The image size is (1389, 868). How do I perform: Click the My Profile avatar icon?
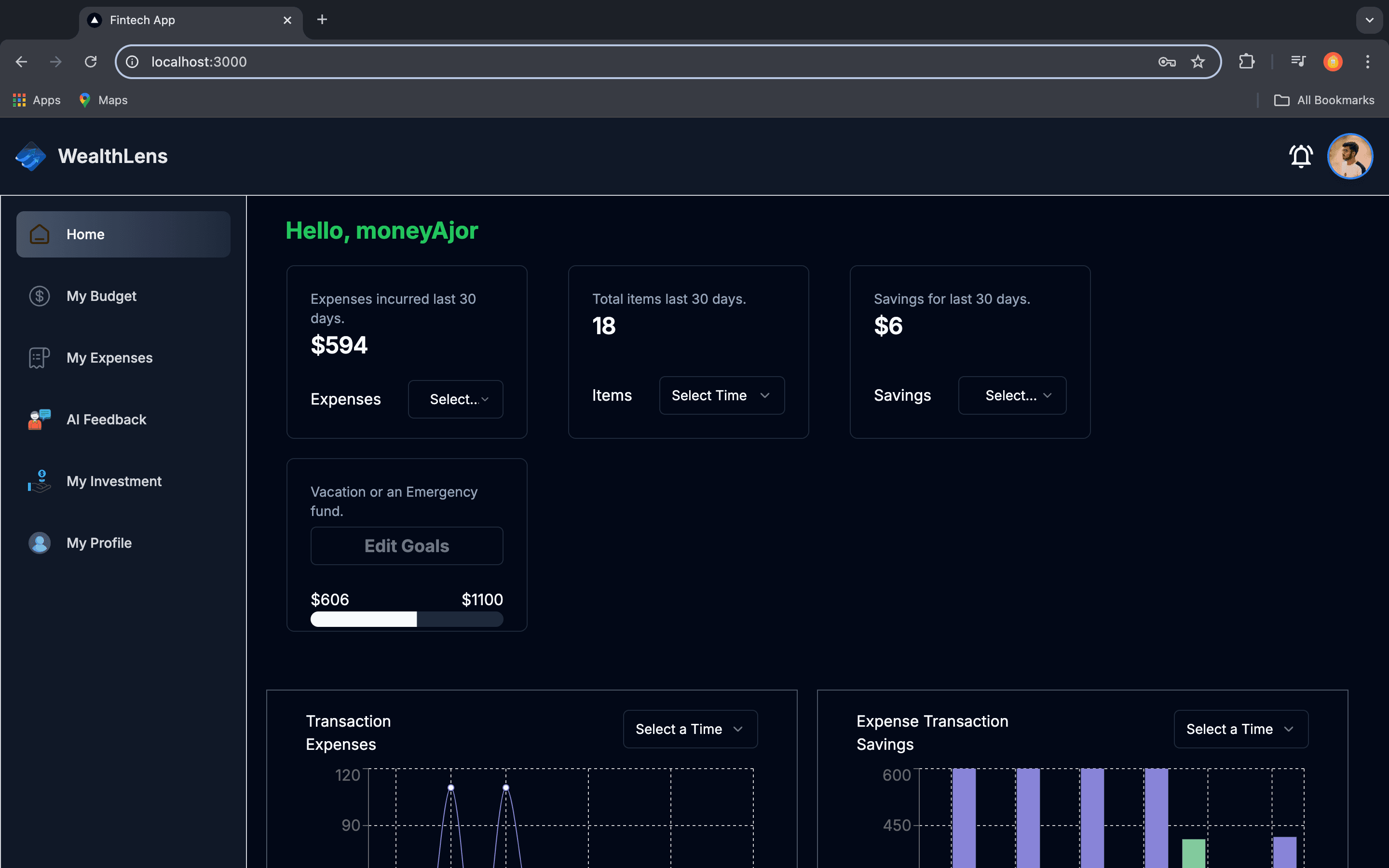coord(40,543)
